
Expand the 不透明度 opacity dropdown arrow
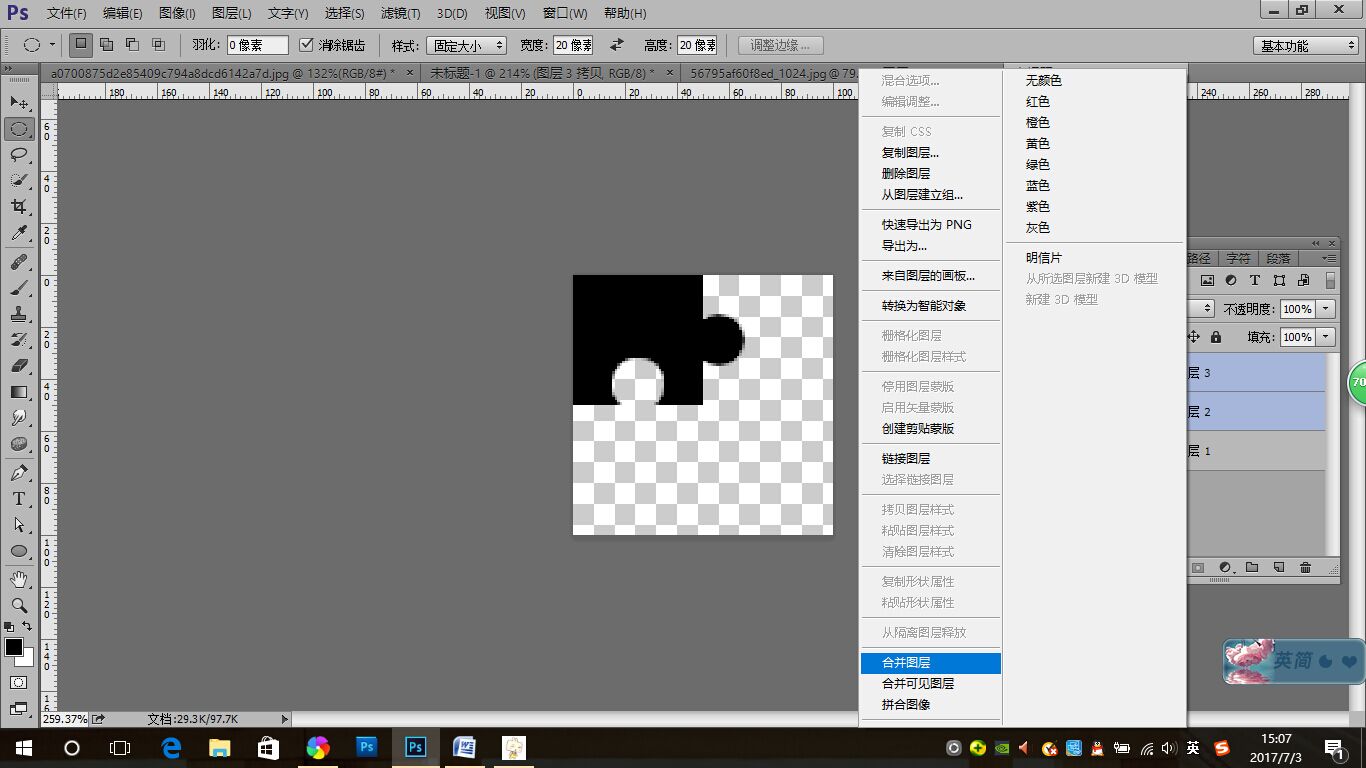coord(1326,310)
